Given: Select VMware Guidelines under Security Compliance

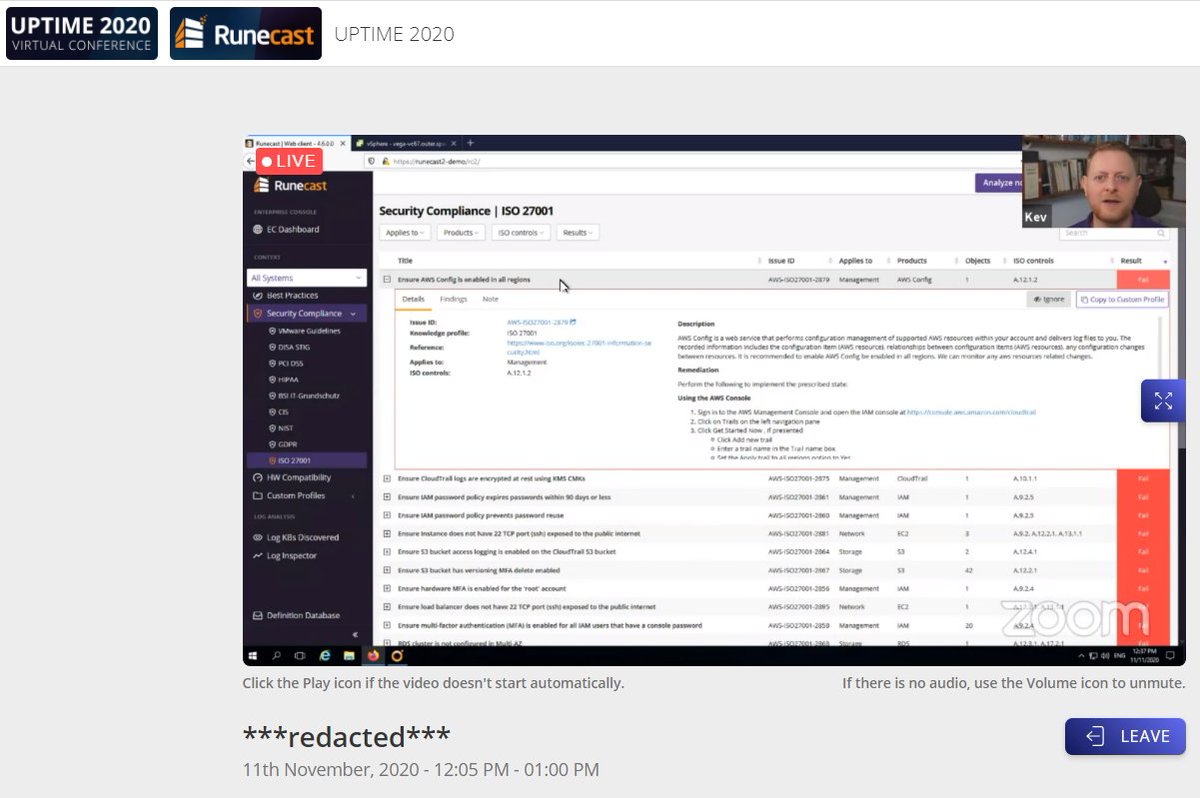Looking at the screenshot, I should (x=304, y=331).
